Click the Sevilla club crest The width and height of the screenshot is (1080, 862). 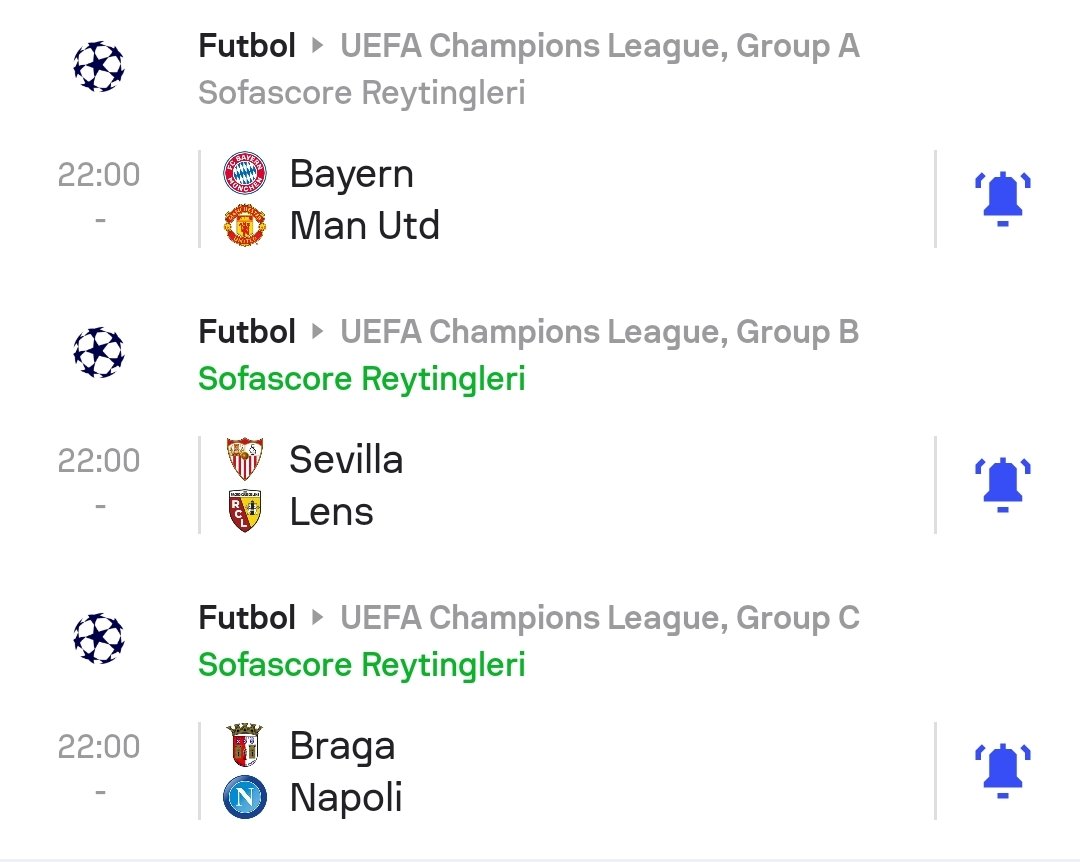tap(244, 460)
